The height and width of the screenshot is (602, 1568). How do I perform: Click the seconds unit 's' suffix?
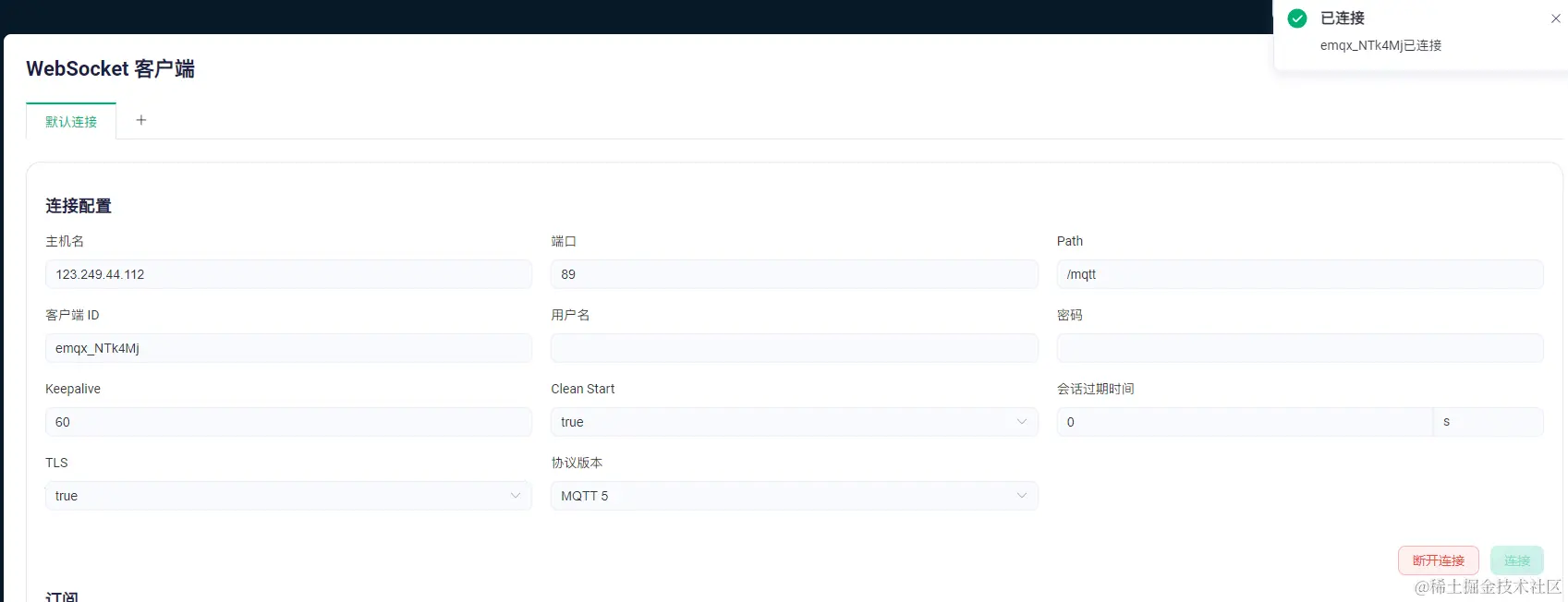[x=1488, y=422]
